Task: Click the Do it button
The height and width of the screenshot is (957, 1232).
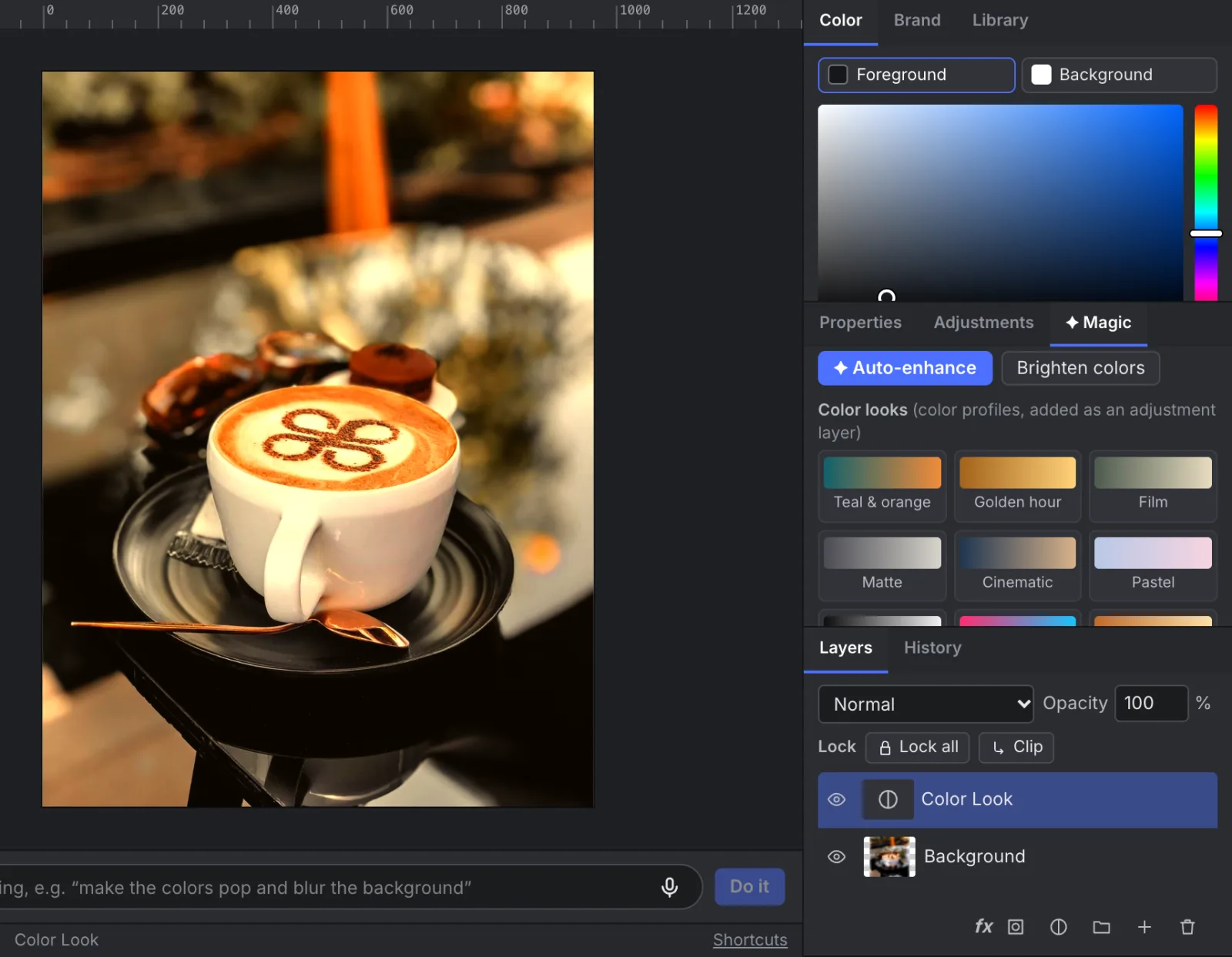Action: (749, 887)
